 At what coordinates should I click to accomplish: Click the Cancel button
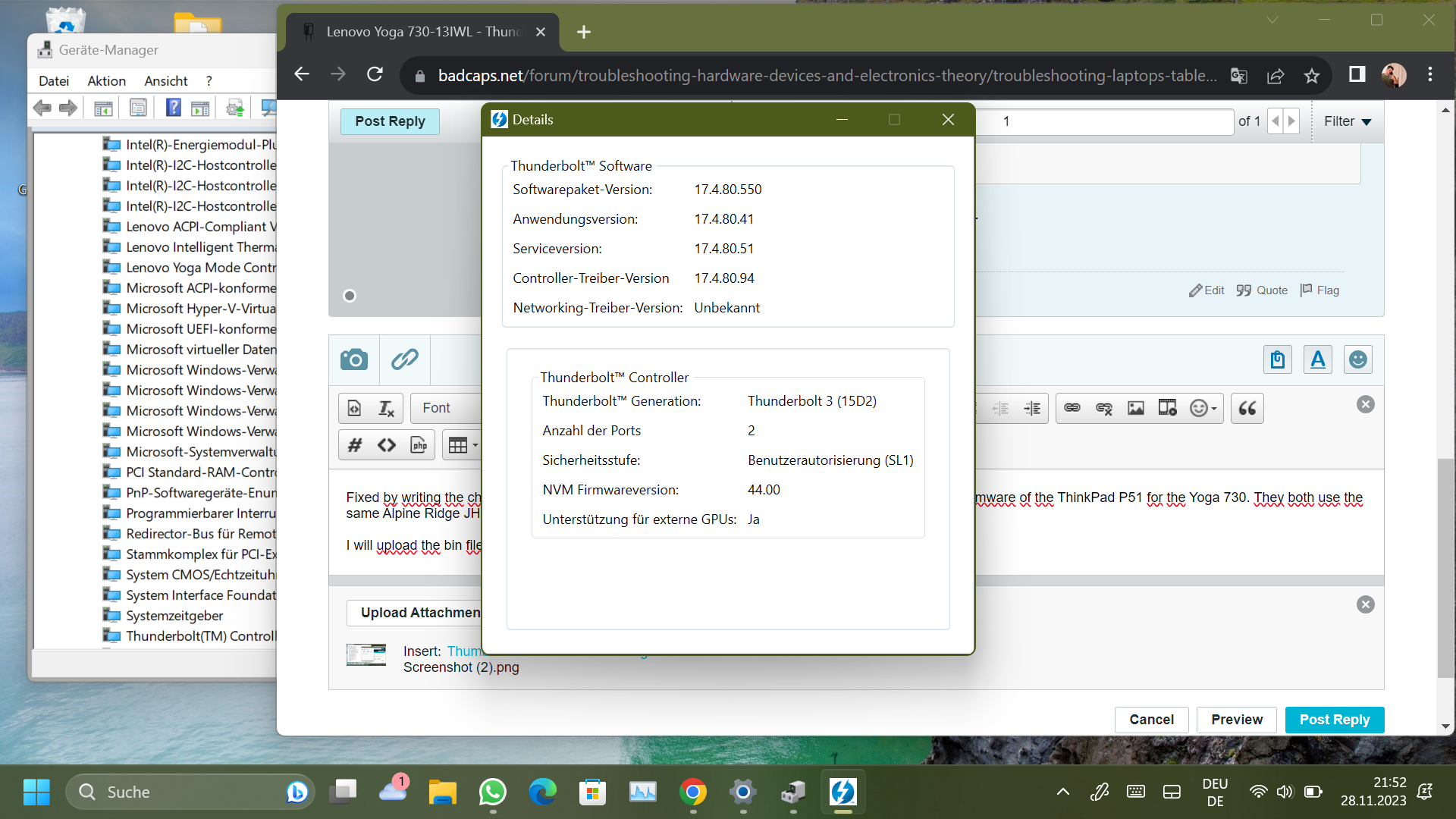1151,720
